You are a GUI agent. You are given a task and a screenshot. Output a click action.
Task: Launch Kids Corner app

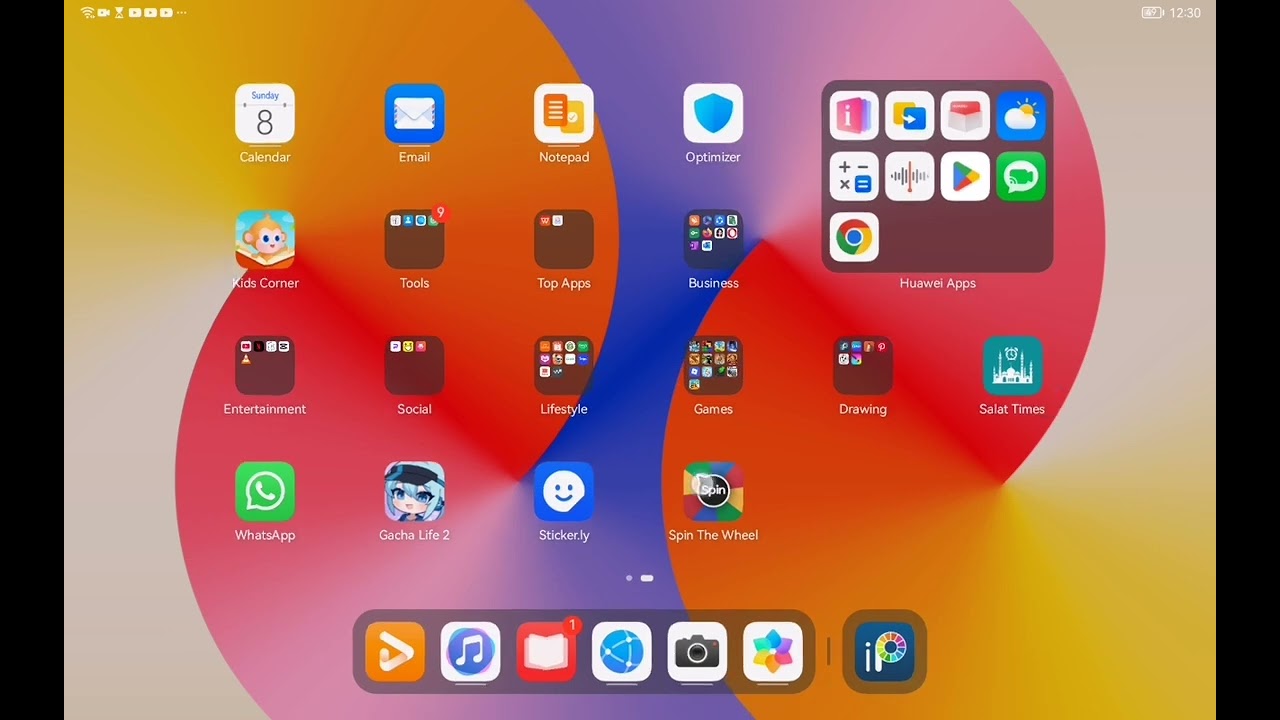[x=265, y=239]
